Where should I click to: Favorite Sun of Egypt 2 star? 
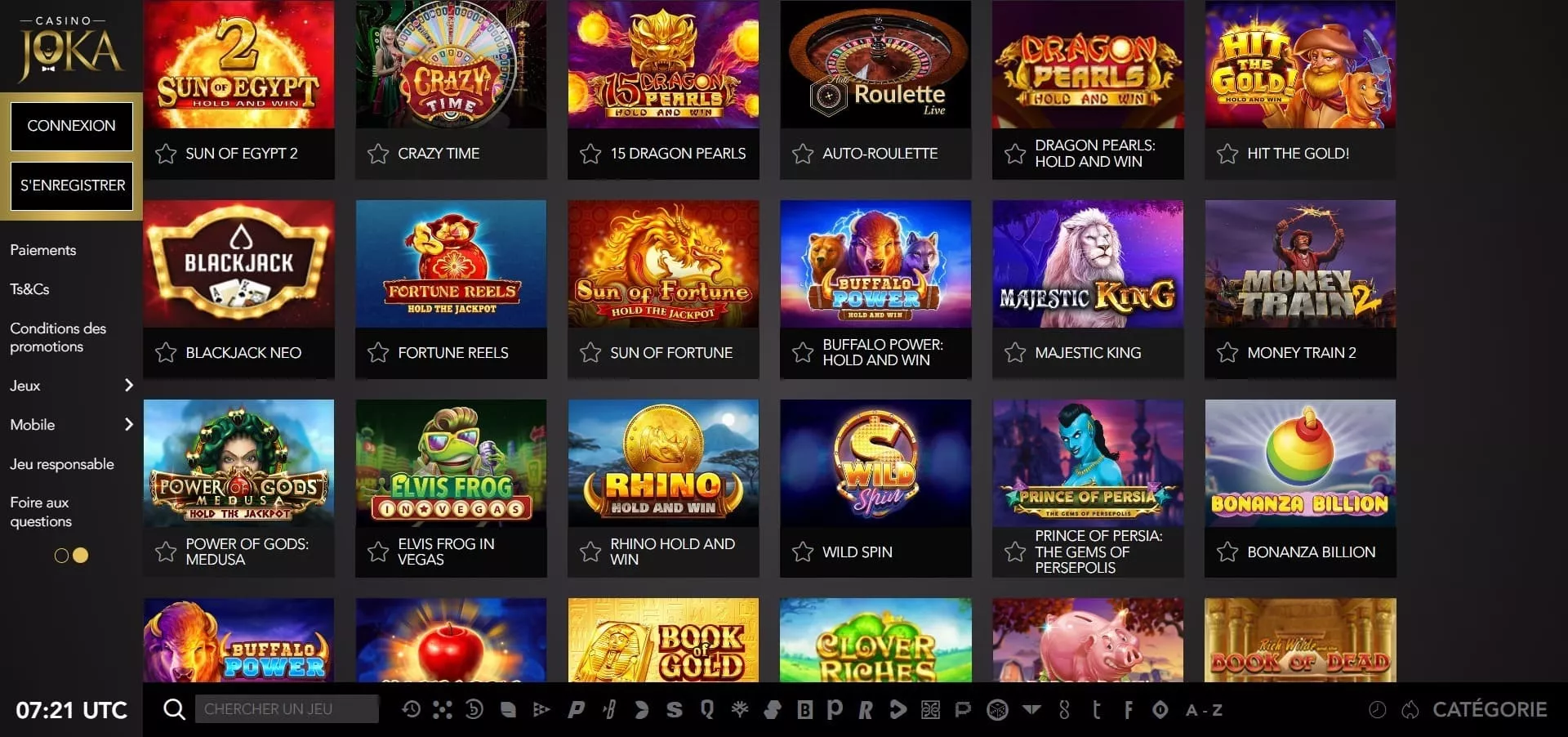click(x=166, y=154)
